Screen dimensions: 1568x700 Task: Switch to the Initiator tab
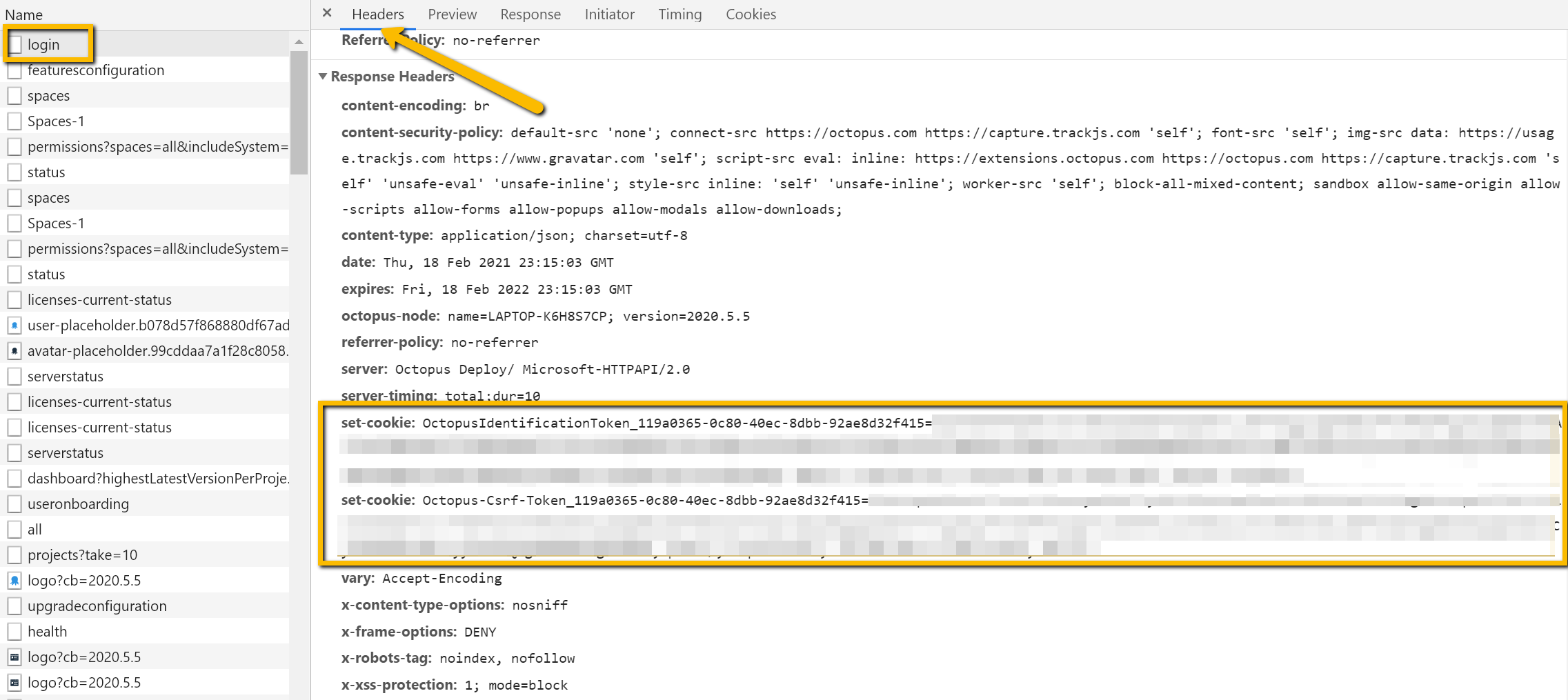[608, 14]
